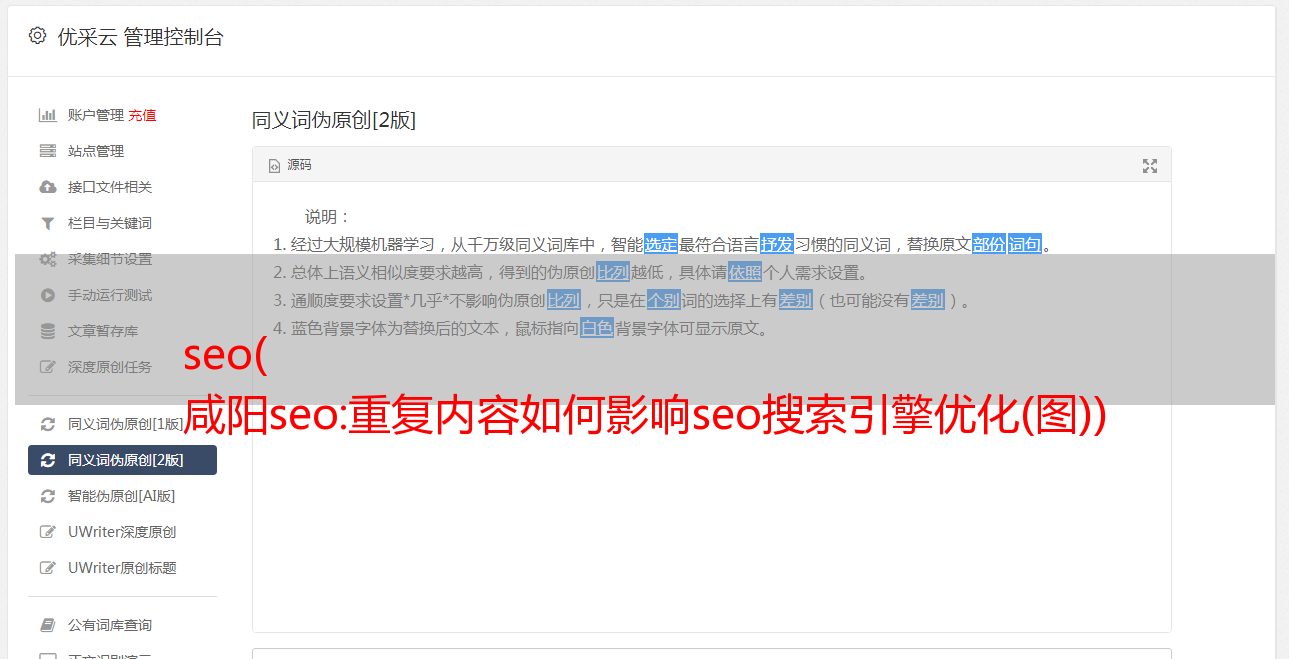1289x659 pixels.
Task: Click the settings gear icon beside 优采云
Action: (37, 36)
